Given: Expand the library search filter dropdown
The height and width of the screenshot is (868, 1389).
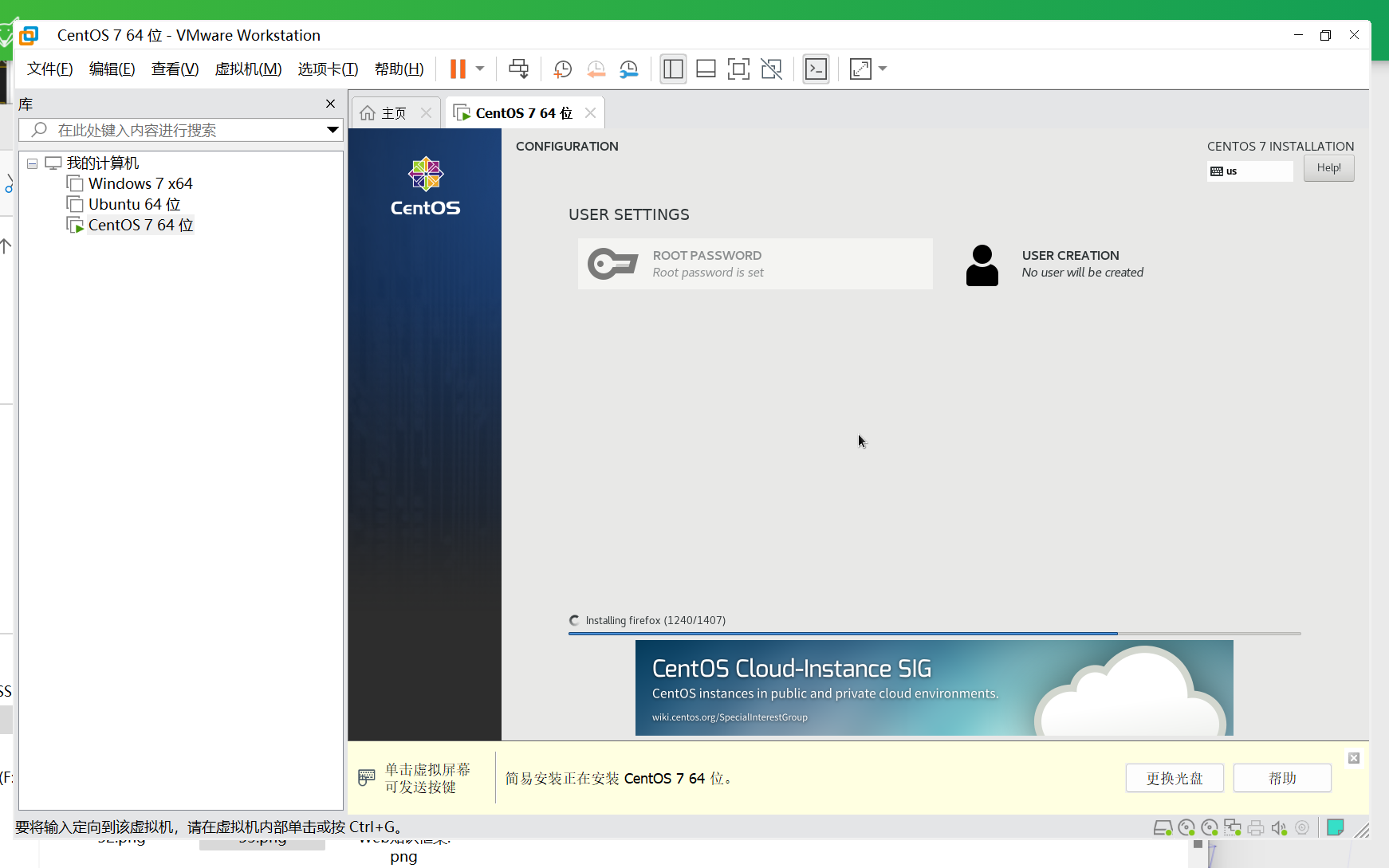Looking at the screenshot, I should click(x=332, y=130).
